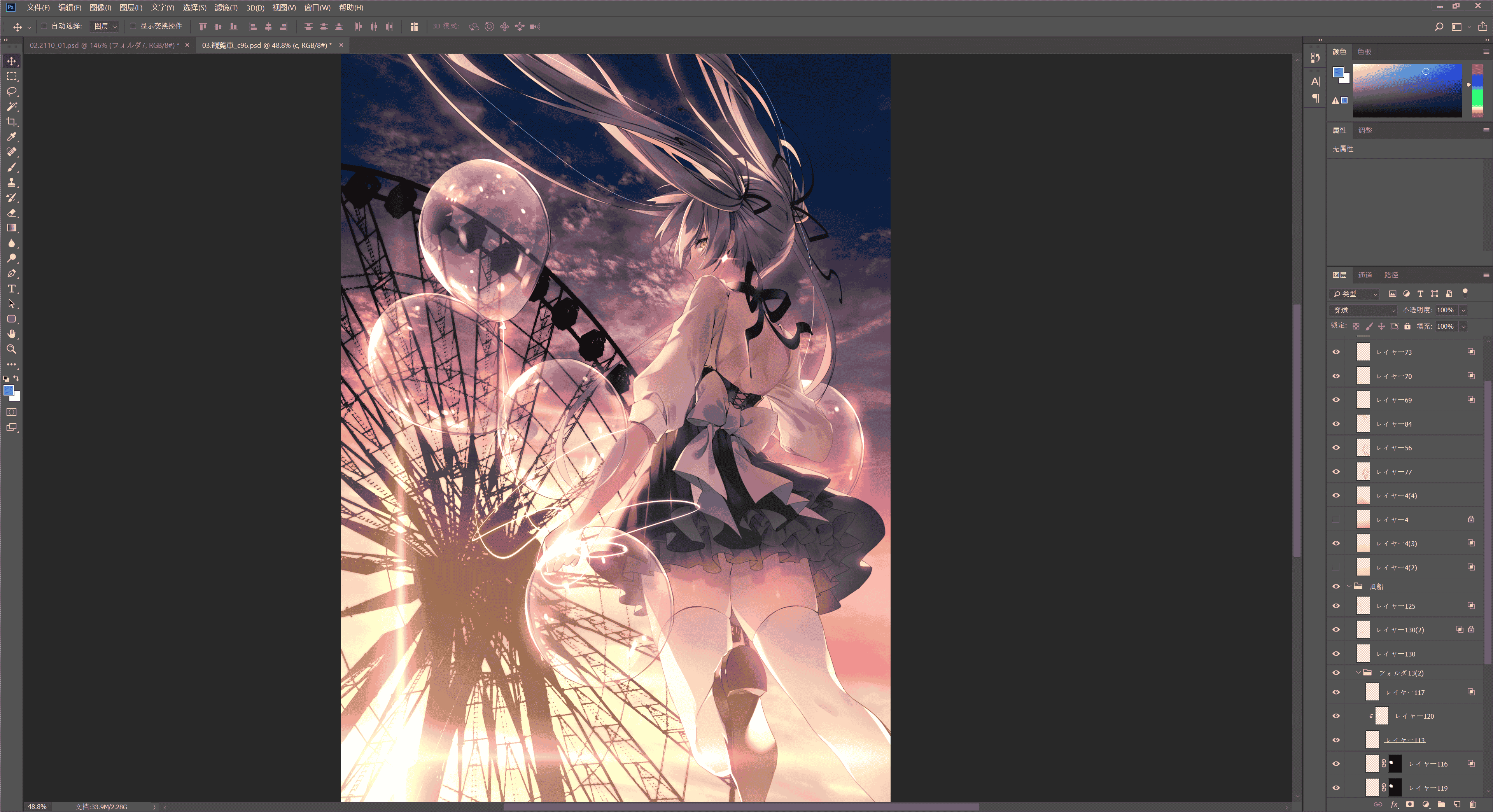Collapse the フォルダ13(2) group
Image resolution: width=1493 pixels, height=812 pixels.
1358,673
